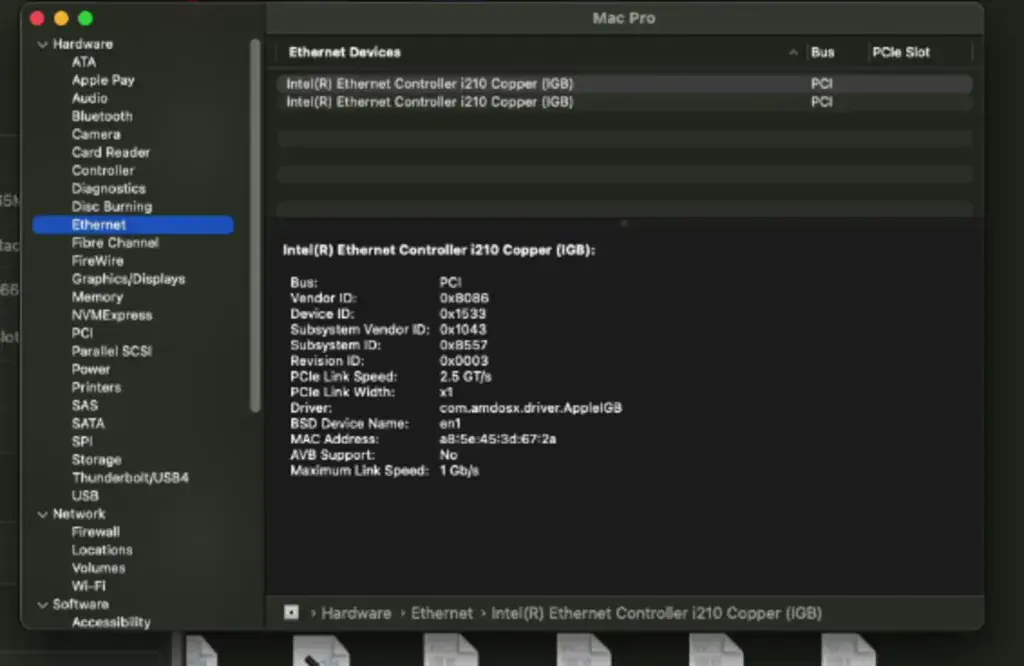
Task: Click Ethernet in the bottom path bar
Action: [441, 613]
